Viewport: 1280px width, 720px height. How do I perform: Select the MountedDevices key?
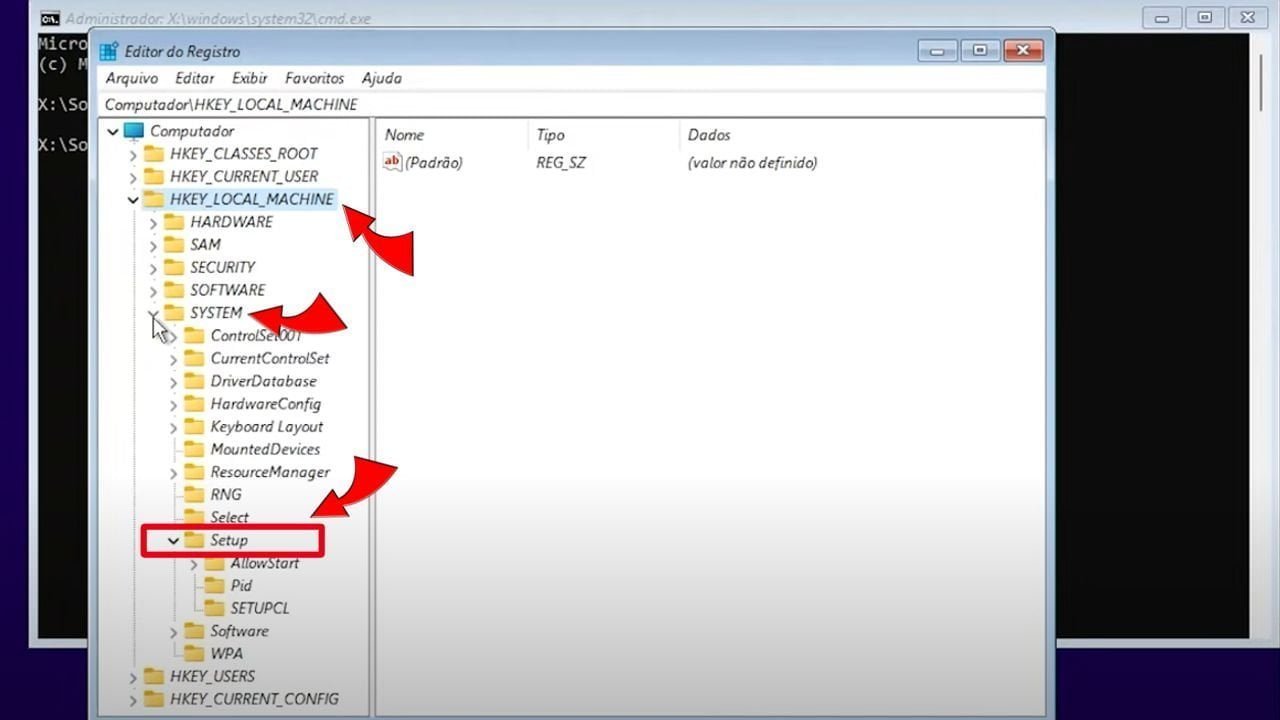click(265, 449)
